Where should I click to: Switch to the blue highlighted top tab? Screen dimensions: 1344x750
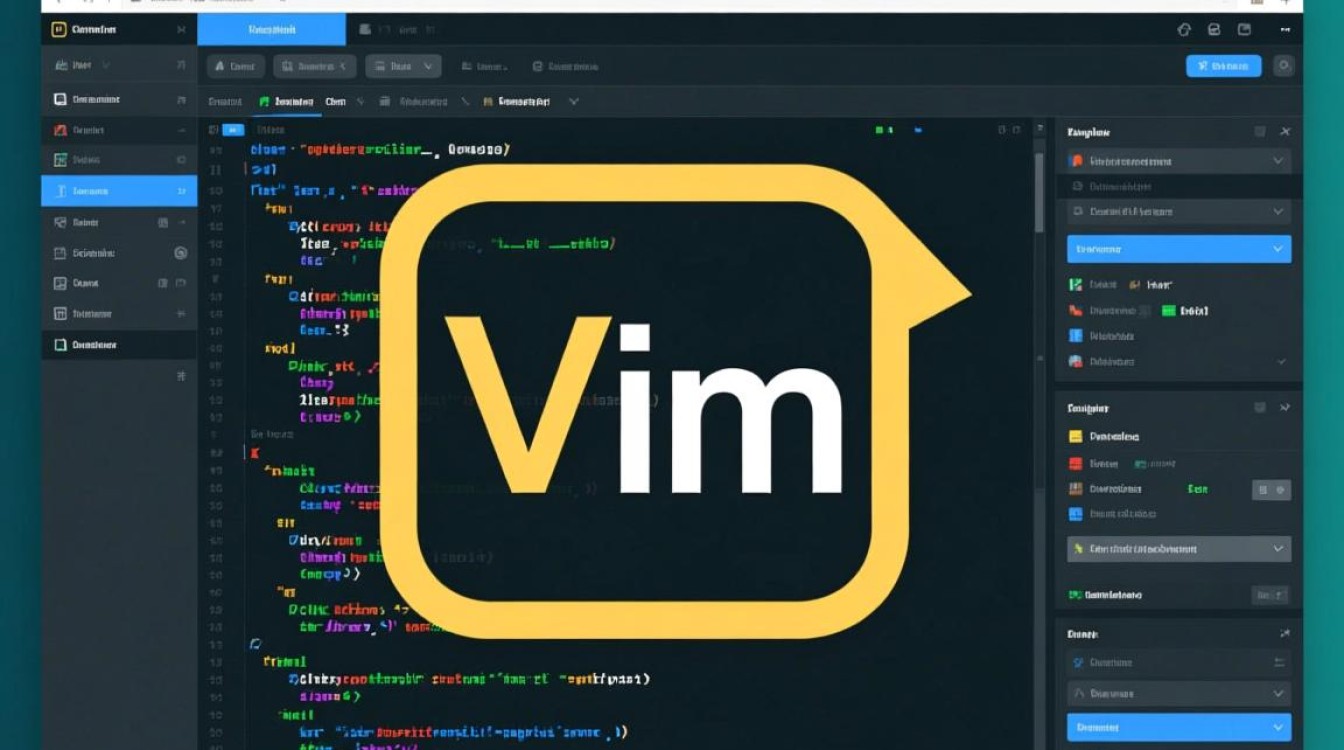271,30
